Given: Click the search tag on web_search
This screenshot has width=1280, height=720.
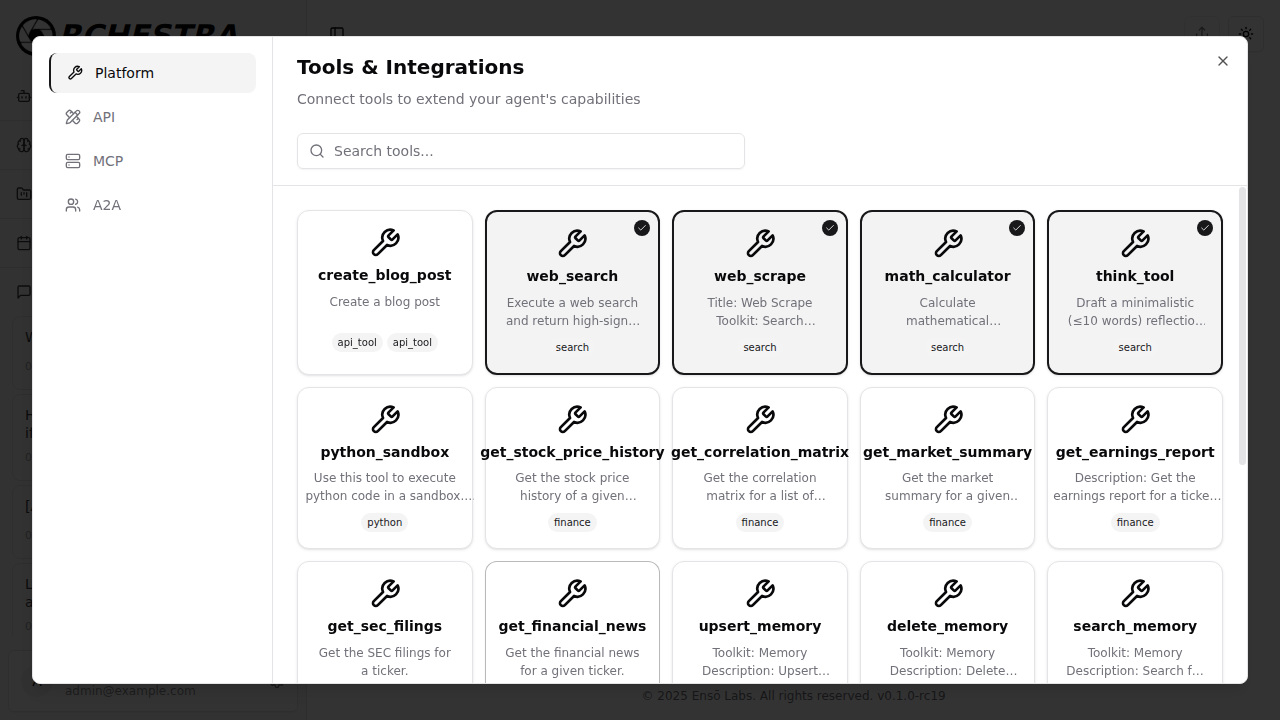Looking at the screenshot, I should pos(572,347).
